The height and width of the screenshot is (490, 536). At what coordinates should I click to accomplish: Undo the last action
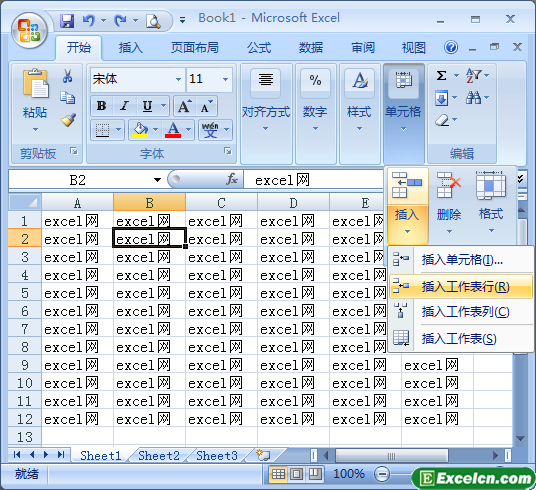pos(89,21)
